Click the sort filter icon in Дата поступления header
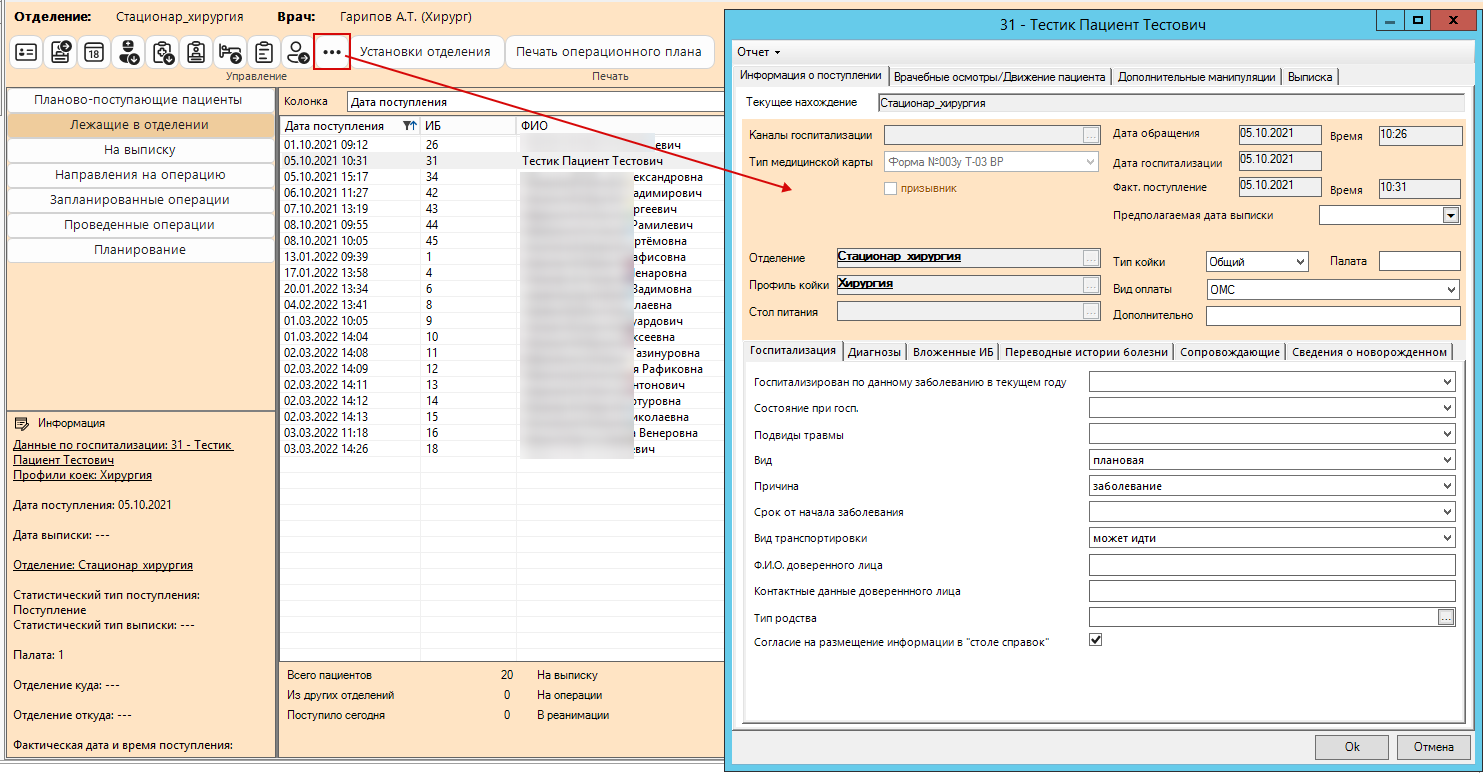Screen dimensions: 1483x773 point(410,126)
